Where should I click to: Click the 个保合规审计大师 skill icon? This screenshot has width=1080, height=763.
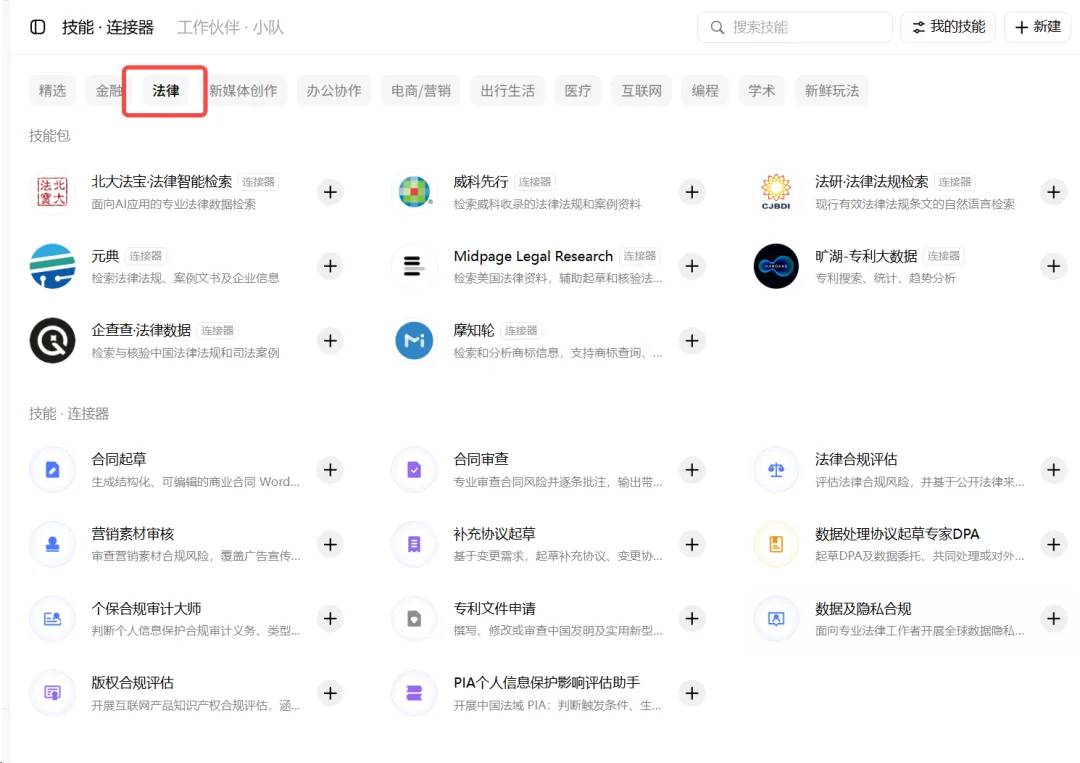(x=52, y=618)
